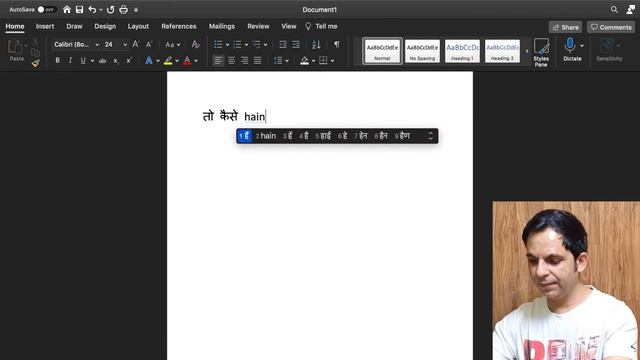Open the Layout tab
640x360 pixels.
pos(138,26)
